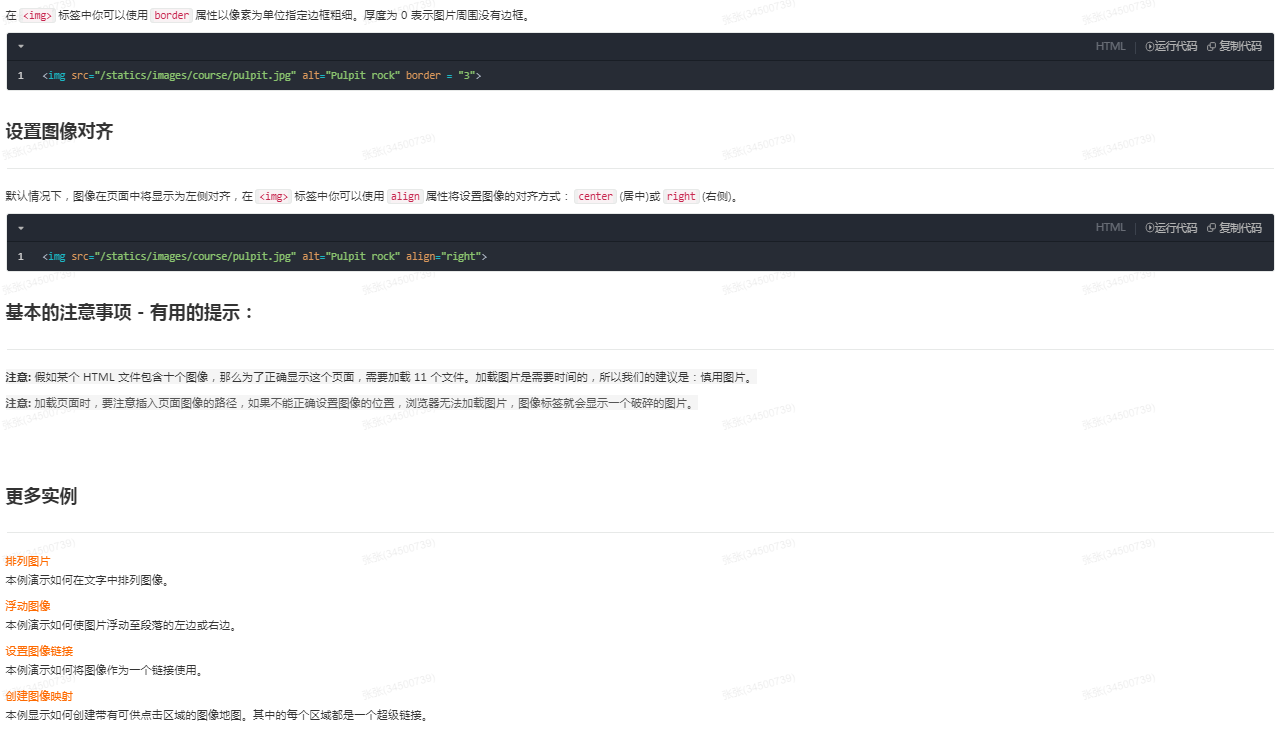Click line number 1 in the align code block
The width and height of the screenshot is (1282, 755).
20,257
